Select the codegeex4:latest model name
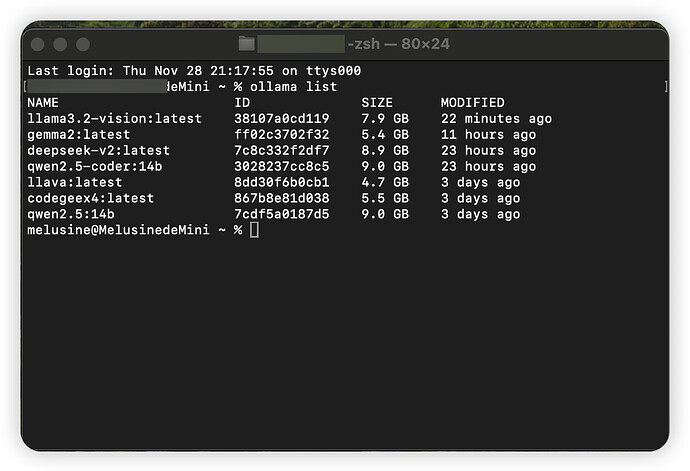Viewport: 690px width, 471px height. [x=91, y=198]
